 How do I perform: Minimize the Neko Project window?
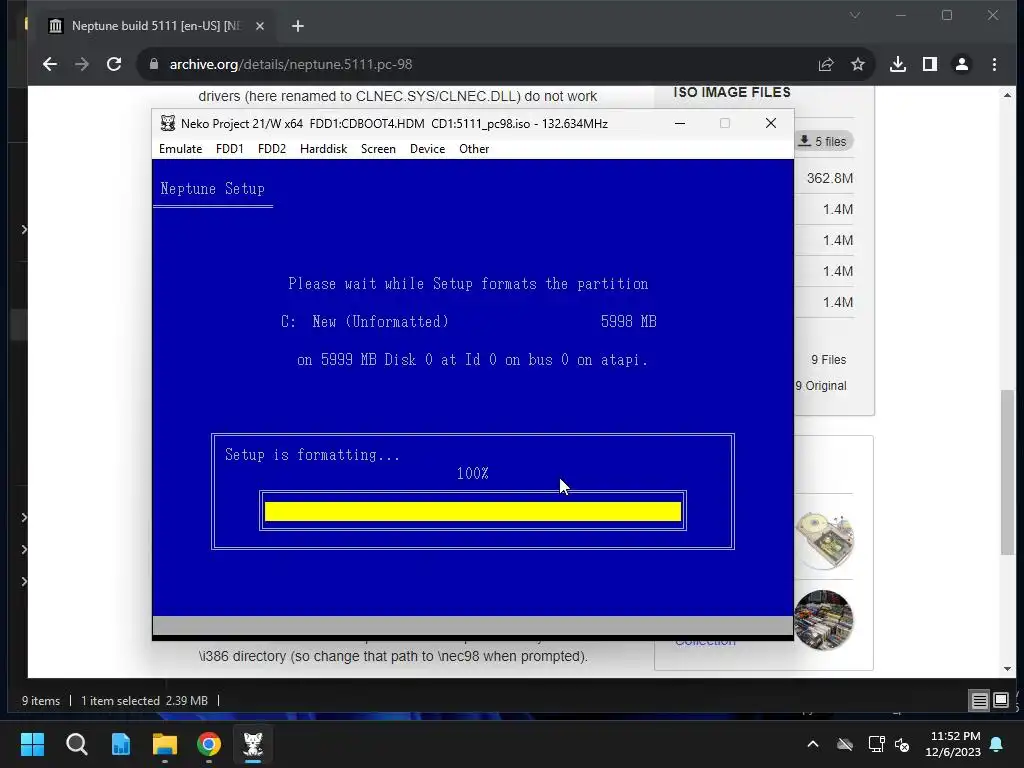tap(680, 123)
